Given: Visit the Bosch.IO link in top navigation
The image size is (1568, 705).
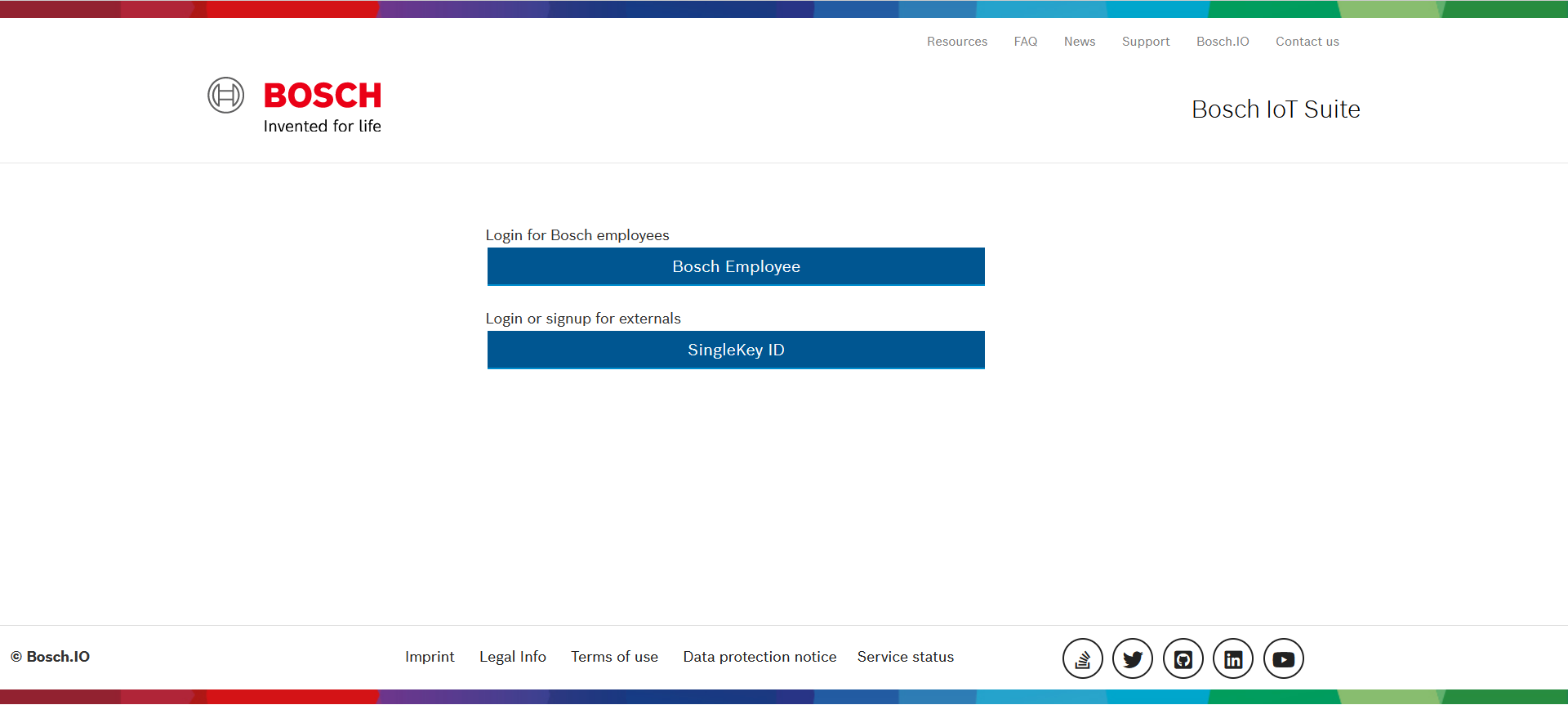Looking at the screenshot, I should pyautogui.click(x=1223, y=42).
